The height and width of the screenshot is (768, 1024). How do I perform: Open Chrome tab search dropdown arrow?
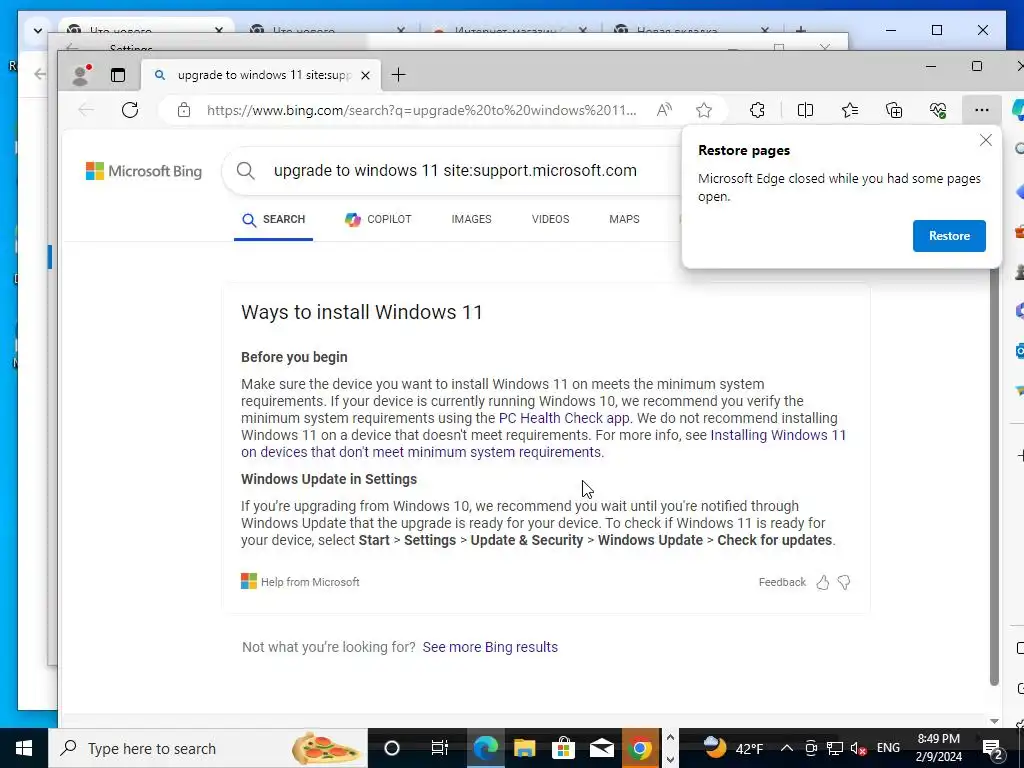[x=37, y=30]
